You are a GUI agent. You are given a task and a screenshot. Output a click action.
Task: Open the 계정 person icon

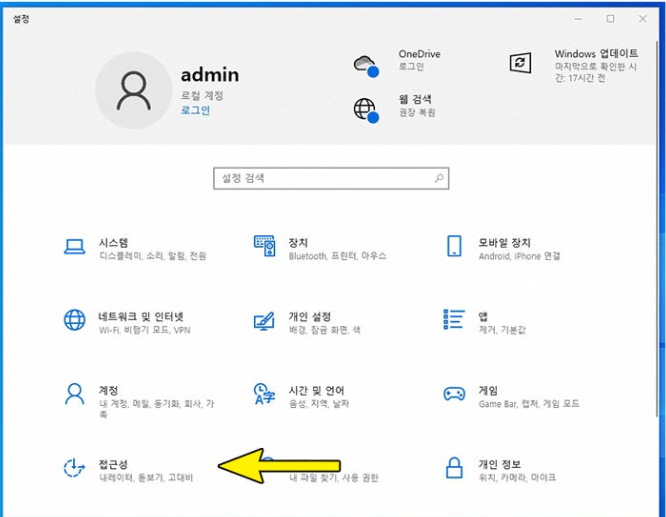(74, 394)
